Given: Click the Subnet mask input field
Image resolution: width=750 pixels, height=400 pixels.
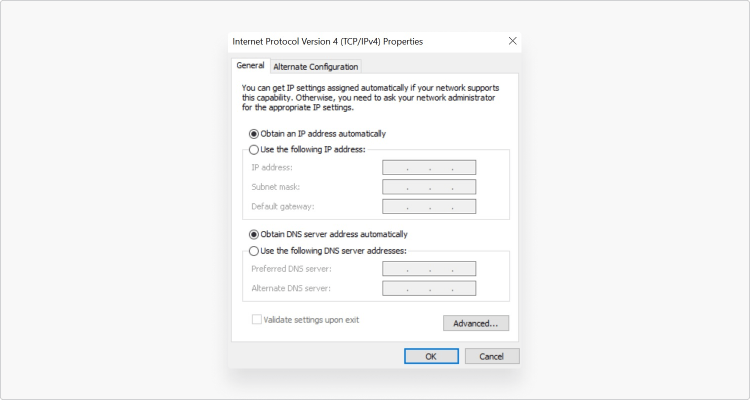Looking at the screenshot, I should tap(429, 187).
